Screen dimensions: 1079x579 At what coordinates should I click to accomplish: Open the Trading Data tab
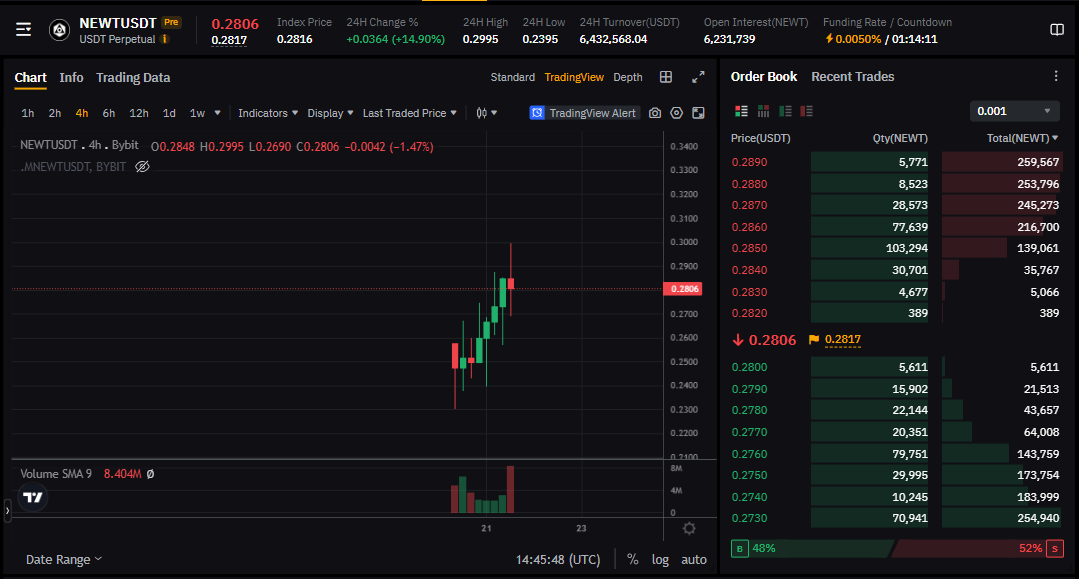pyautogui.click(x=133, y=76)
